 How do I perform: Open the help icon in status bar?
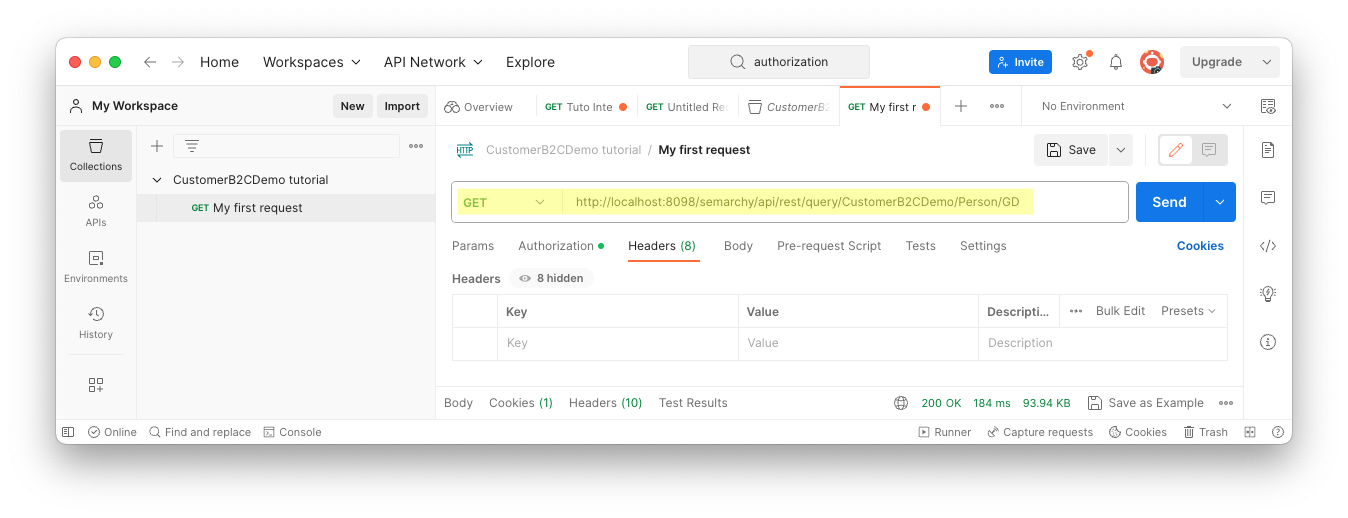[x=1278, y=432]
